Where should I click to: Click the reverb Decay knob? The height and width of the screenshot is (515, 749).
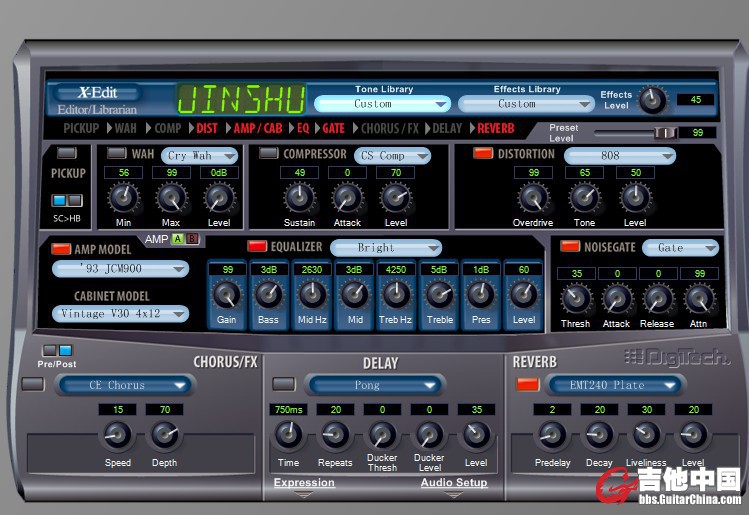[x=599, y=434]
